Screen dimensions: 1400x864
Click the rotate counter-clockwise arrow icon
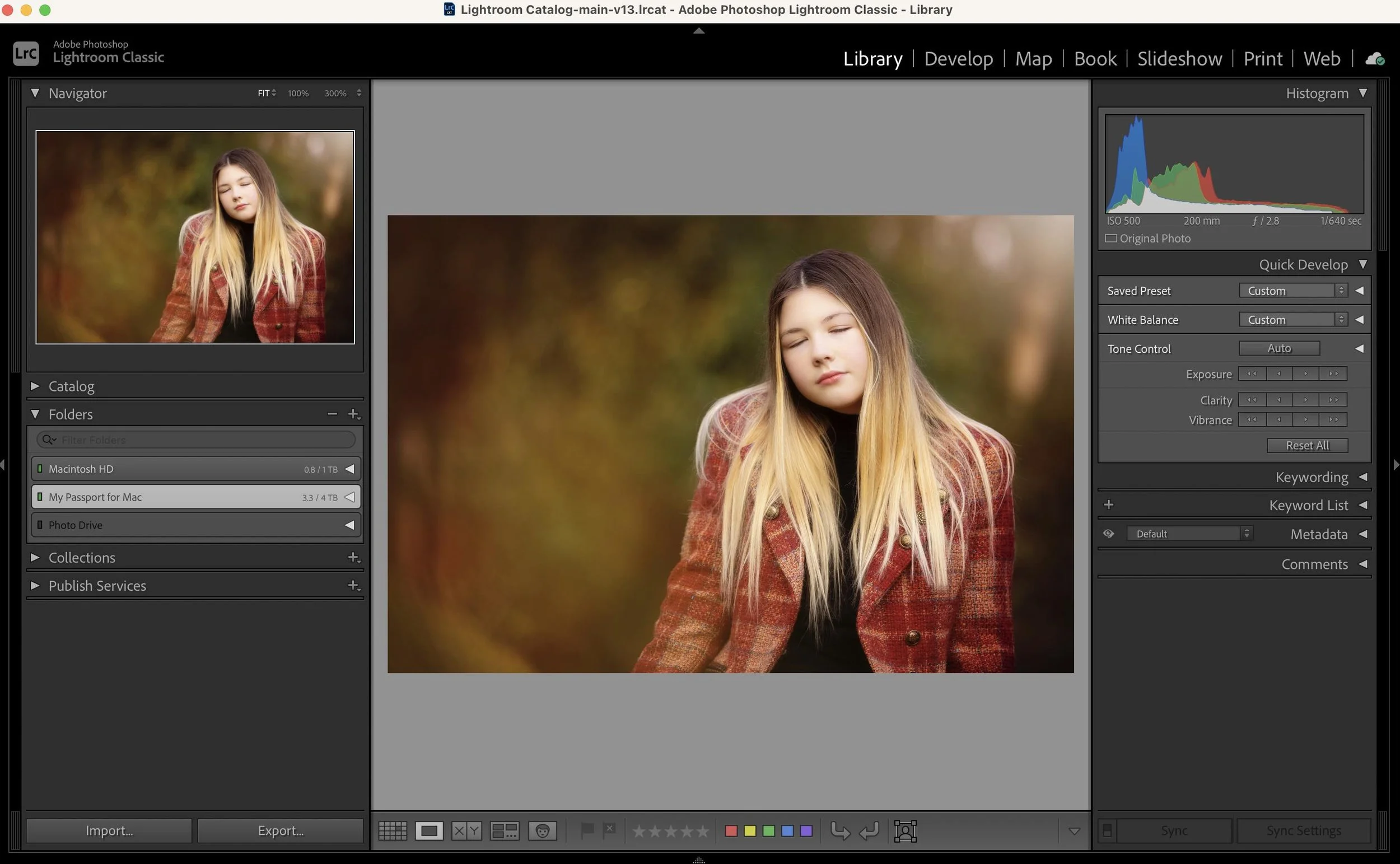pos(839,831)
